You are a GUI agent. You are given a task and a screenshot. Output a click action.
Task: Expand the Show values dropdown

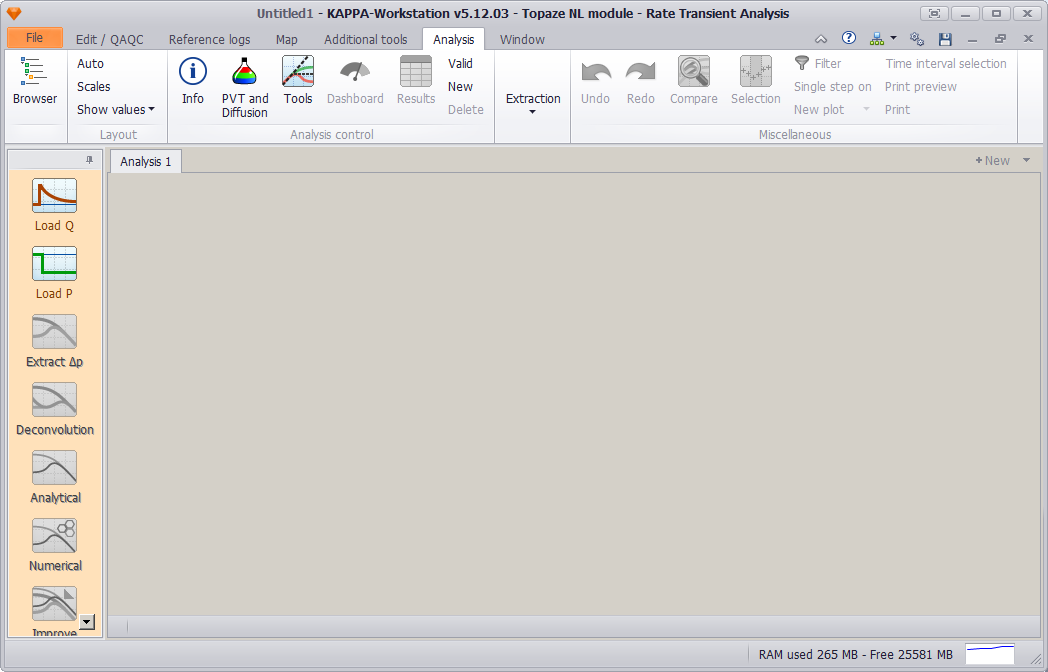point(116,109)
